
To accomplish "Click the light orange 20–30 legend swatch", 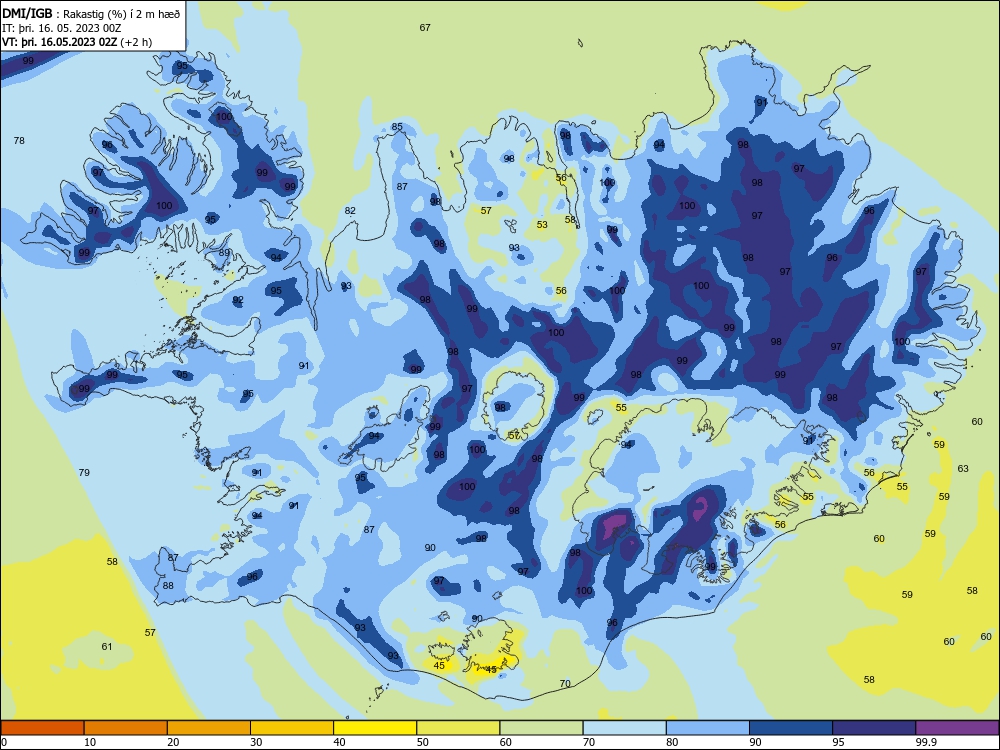I will (209, 728).
